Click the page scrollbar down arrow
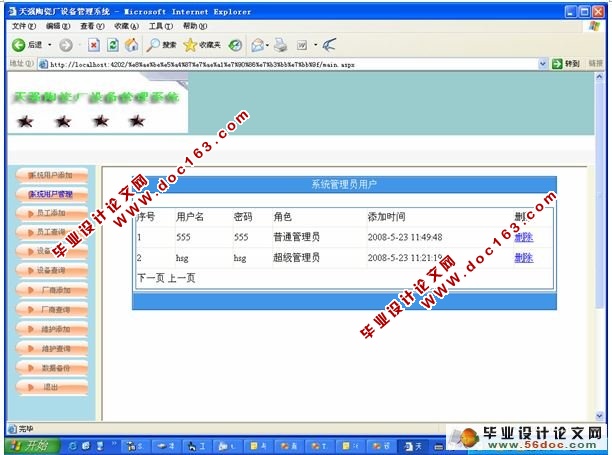 coord(599,416)
